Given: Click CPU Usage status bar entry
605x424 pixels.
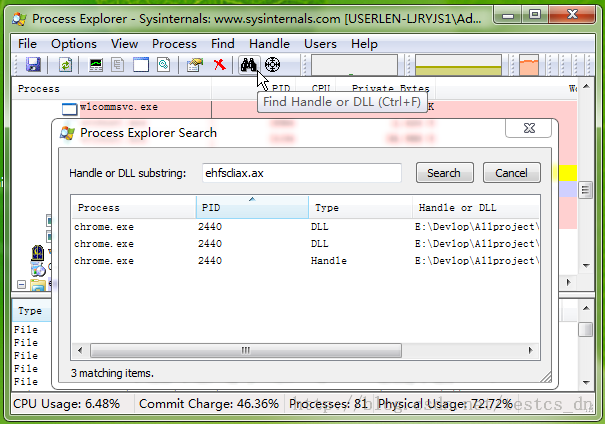Looking at the screenshot, I should (x=66, y=404).
